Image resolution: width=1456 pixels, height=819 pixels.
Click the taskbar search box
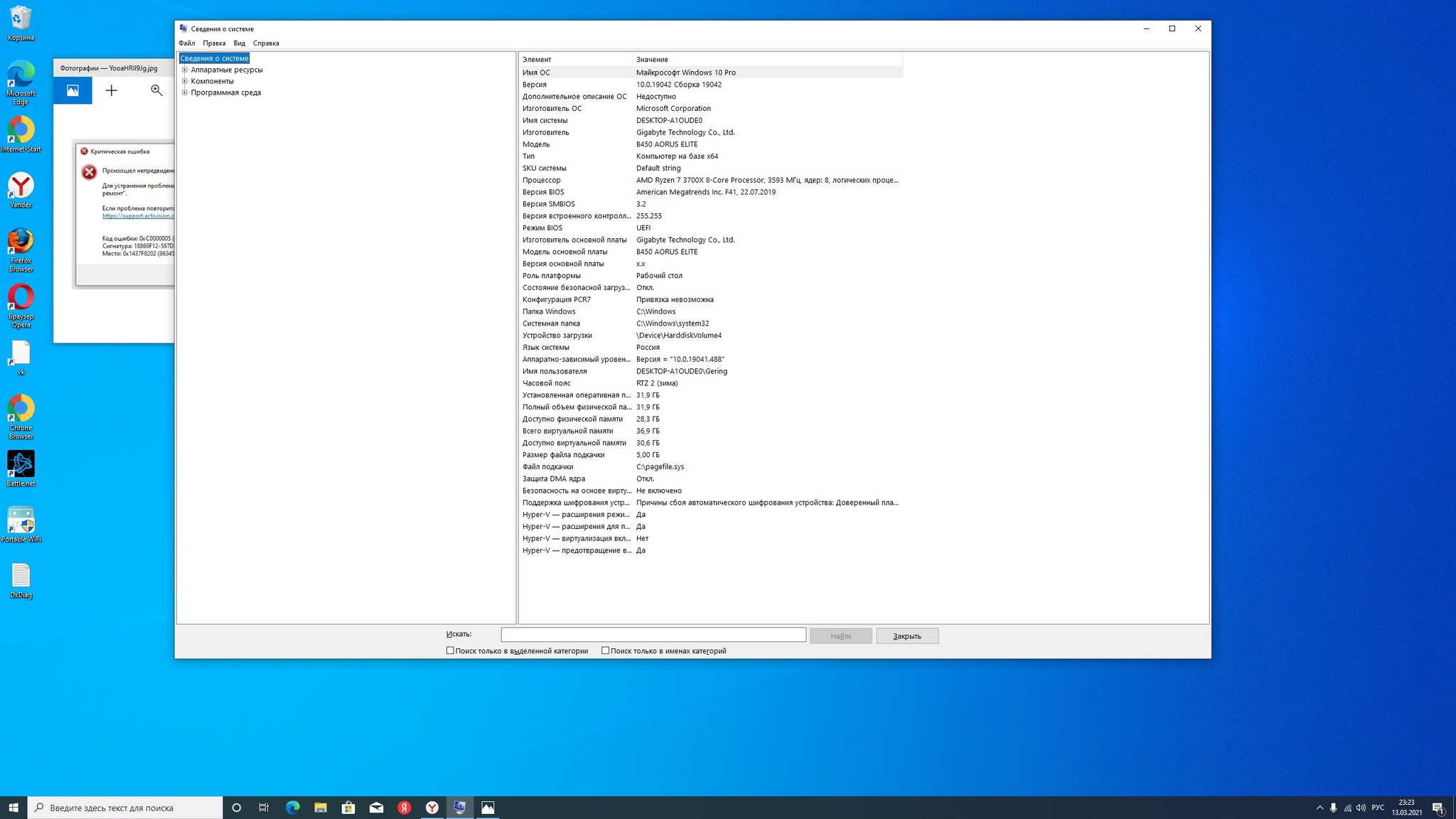tap(125, 808)
